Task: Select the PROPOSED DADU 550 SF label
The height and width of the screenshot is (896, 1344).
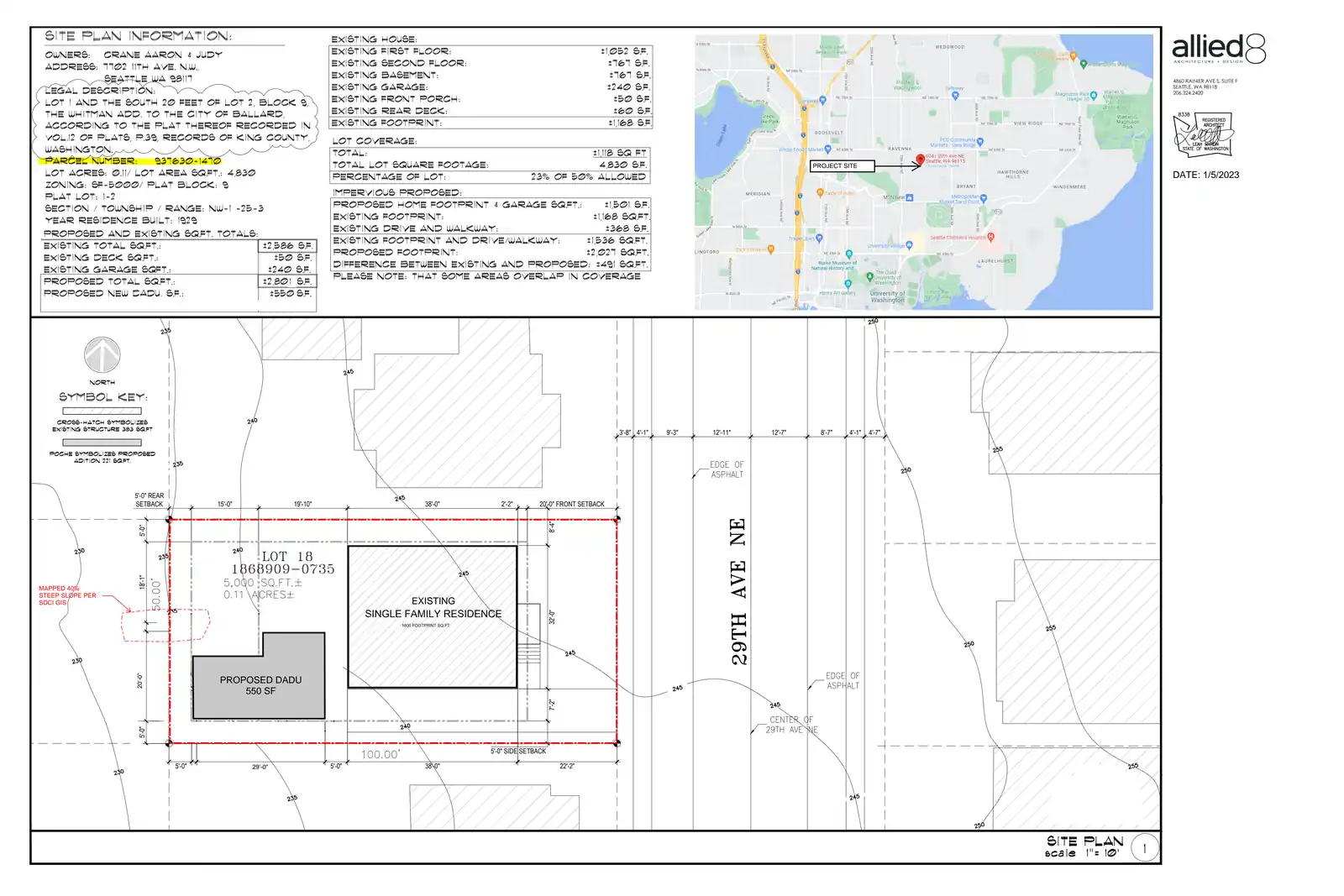Action: (x=260, y=685)
